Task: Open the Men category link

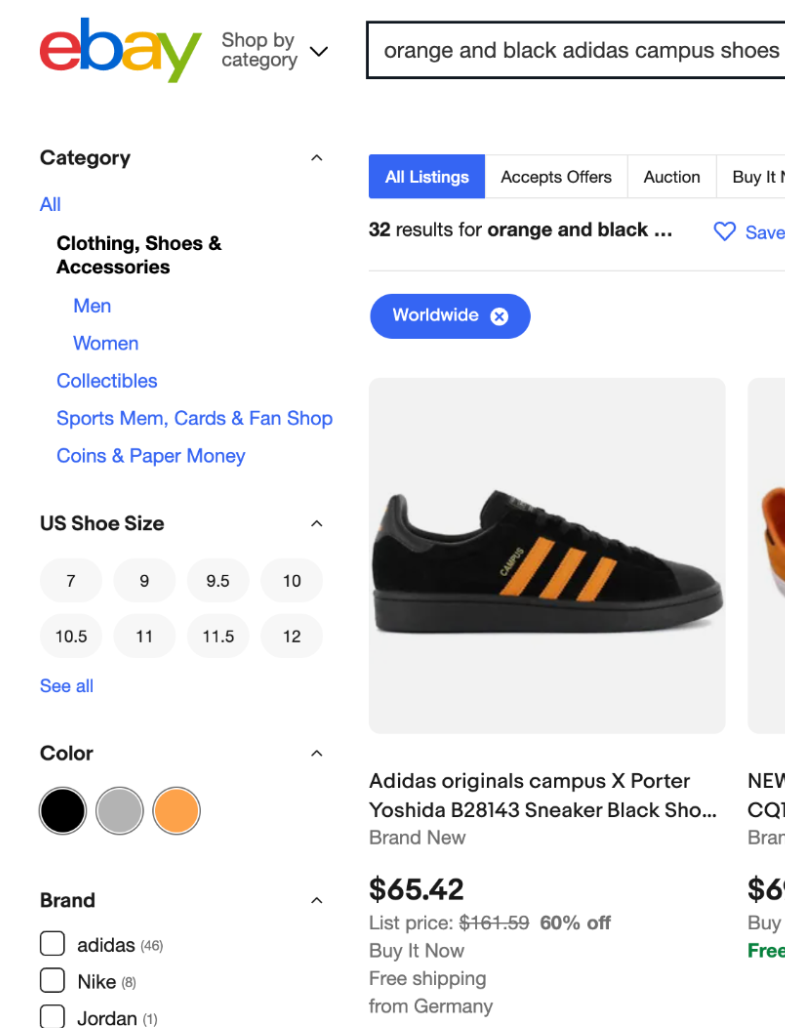Action: point(92,306)
